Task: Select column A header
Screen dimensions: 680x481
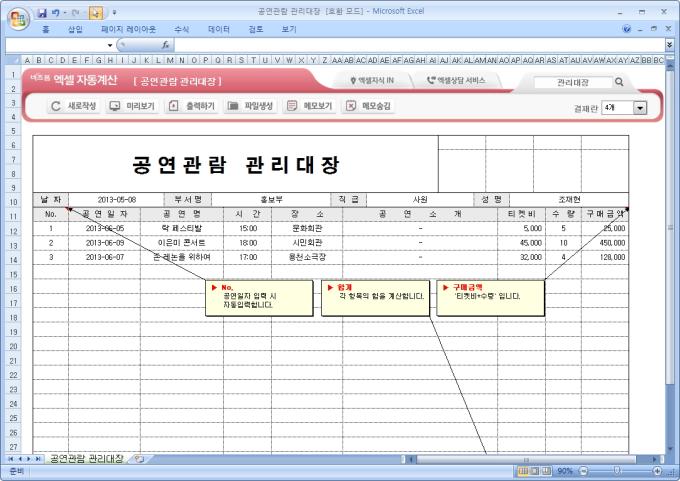Action: (x=27, y=60)
